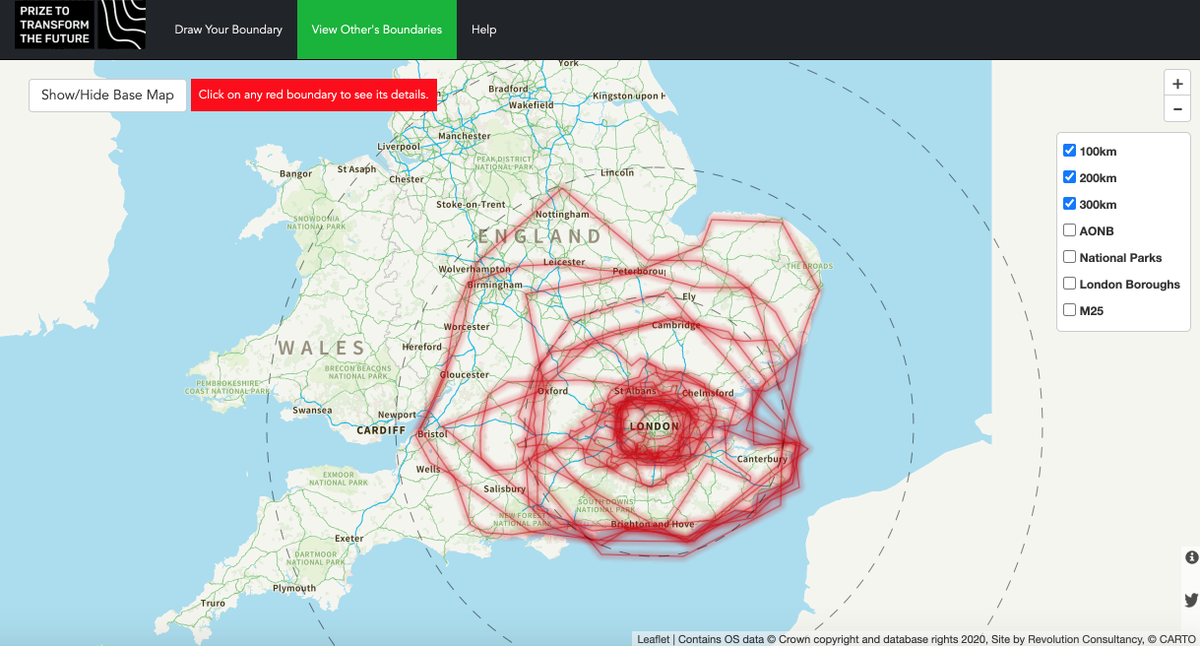Image resolution: width=1200 pixels, height=646 pixels.
Task: Click the Wakefield label
Action: (531, 105)
